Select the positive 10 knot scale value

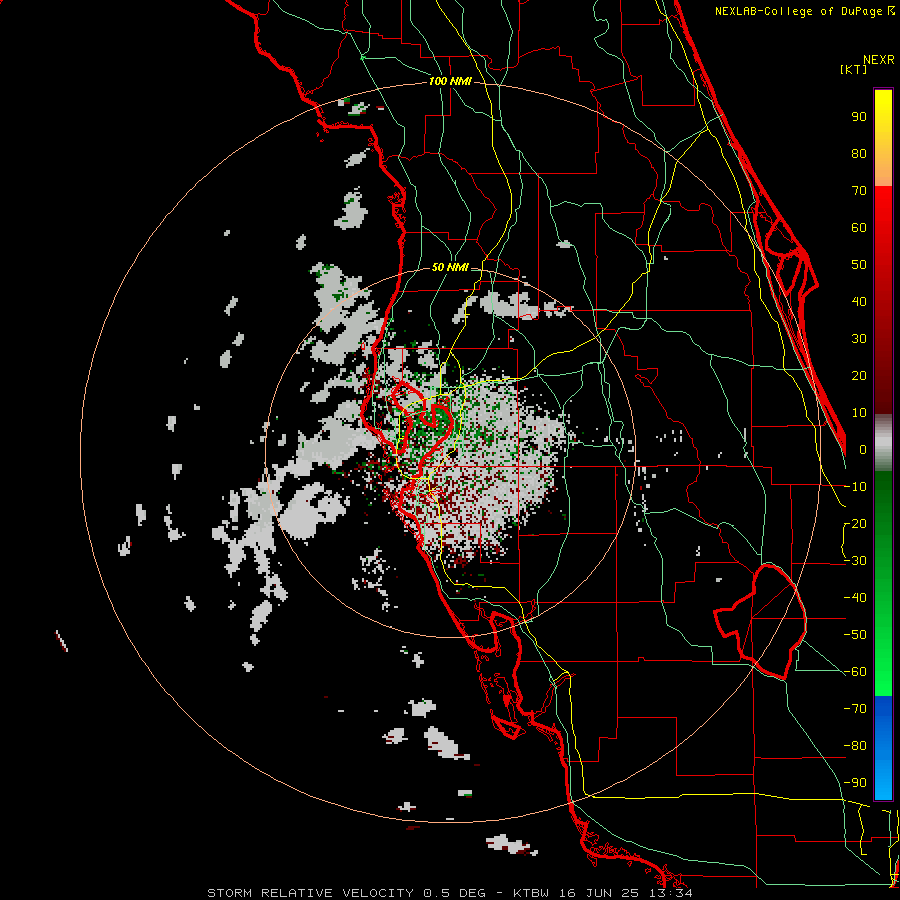point(859,413)
